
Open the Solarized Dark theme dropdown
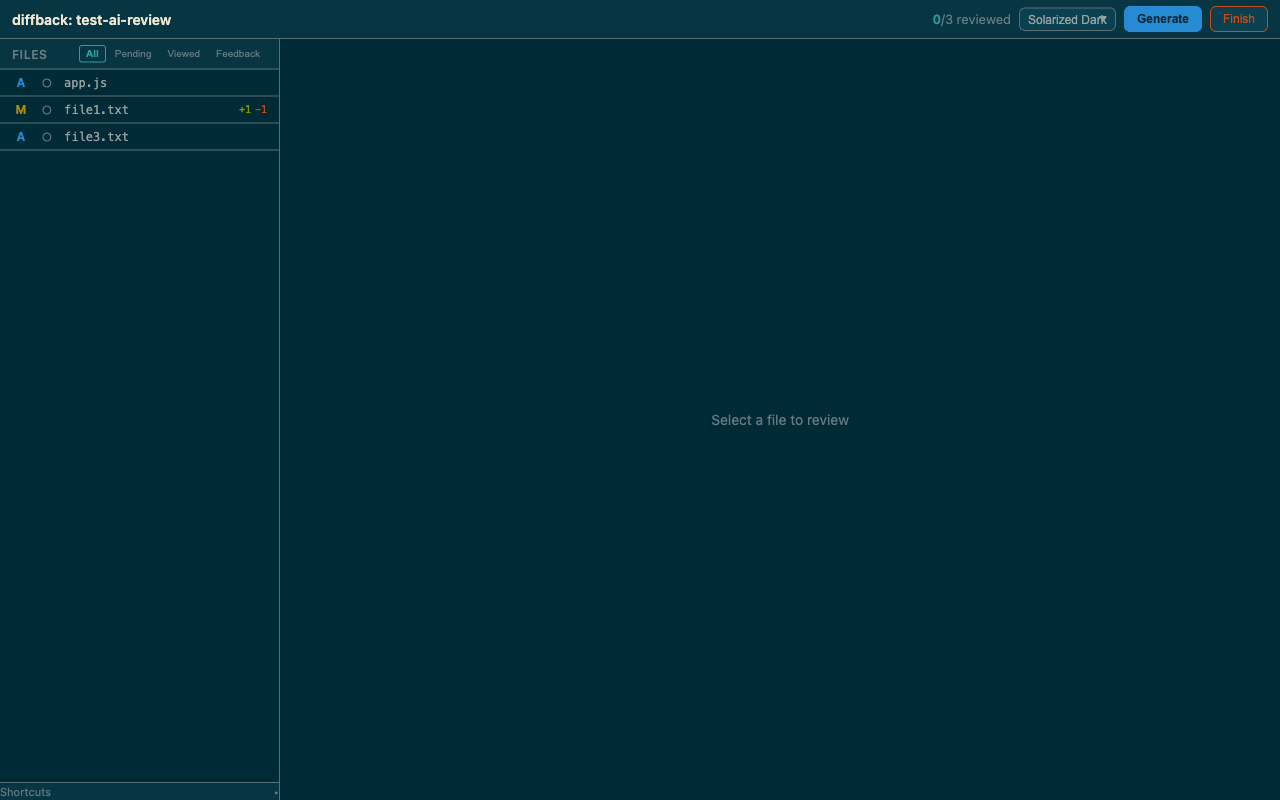click(1067, 18)
